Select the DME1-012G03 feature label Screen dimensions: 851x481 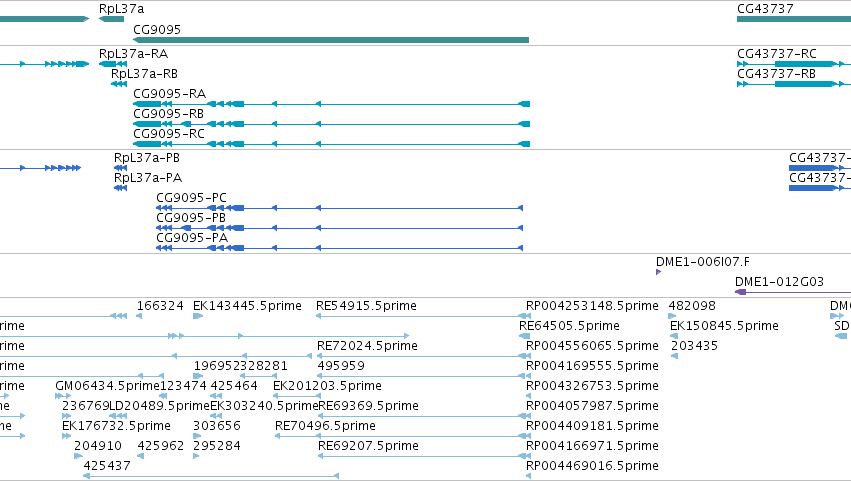[x=779, y=282]
